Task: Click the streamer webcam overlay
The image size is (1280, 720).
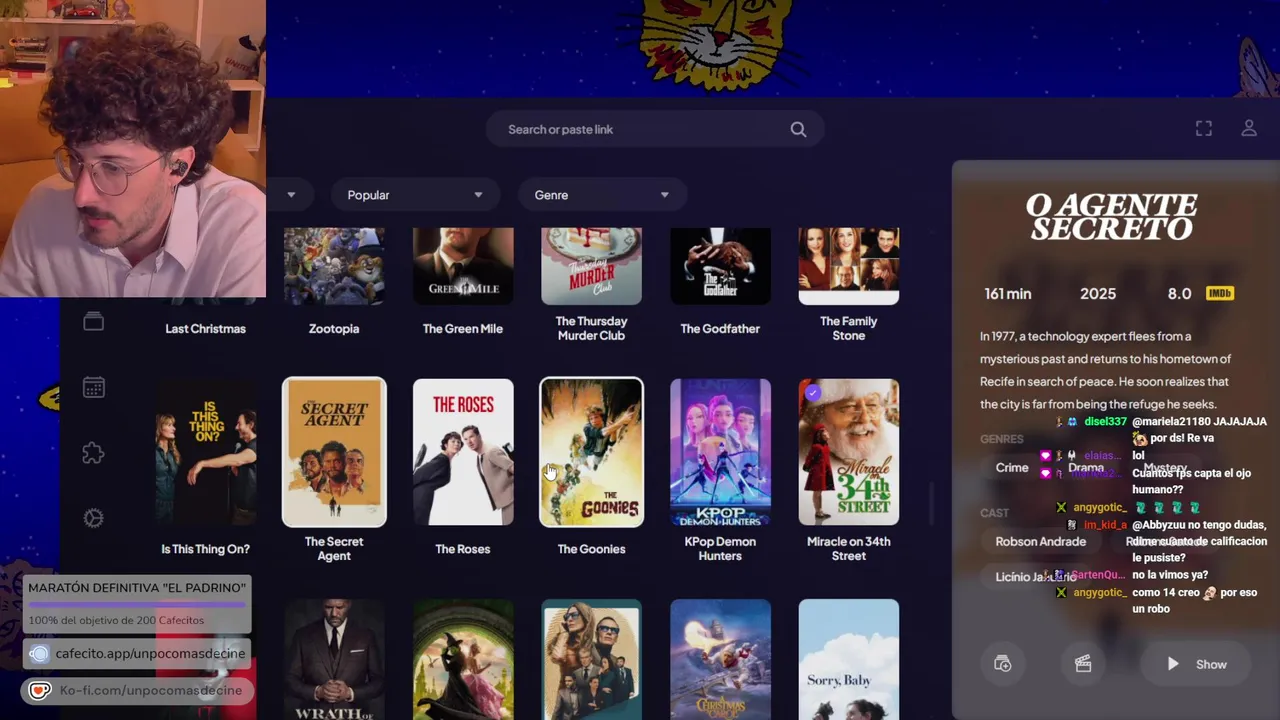Action: click(x=133, y=149)
